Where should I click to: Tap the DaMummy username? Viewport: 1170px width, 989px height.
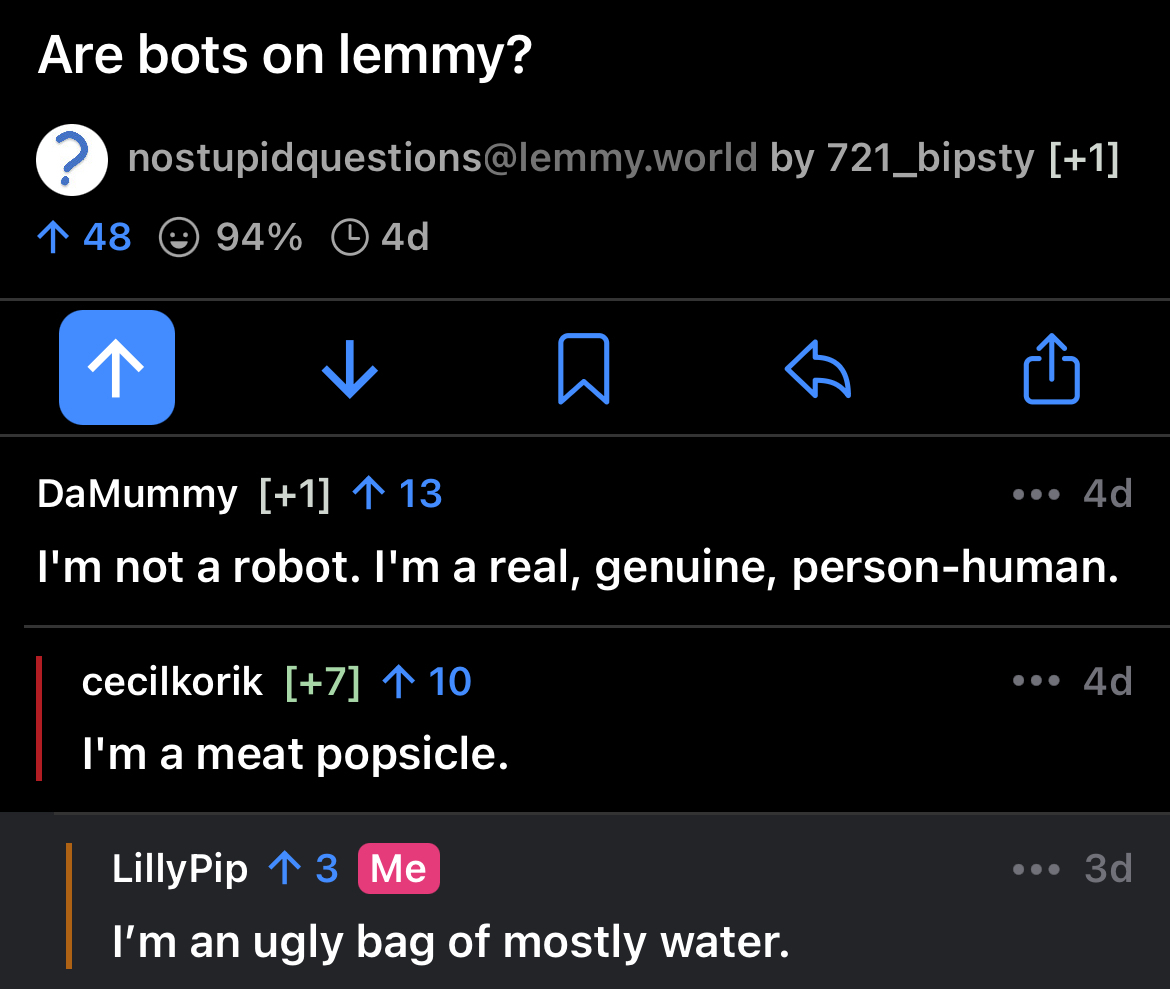pos(137,494)
